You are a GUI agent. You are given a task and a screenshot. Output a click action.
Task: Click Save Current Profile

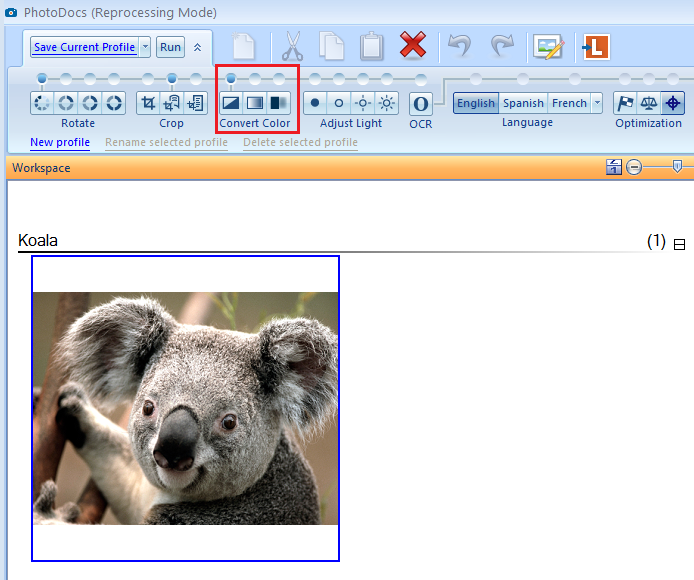84,47
